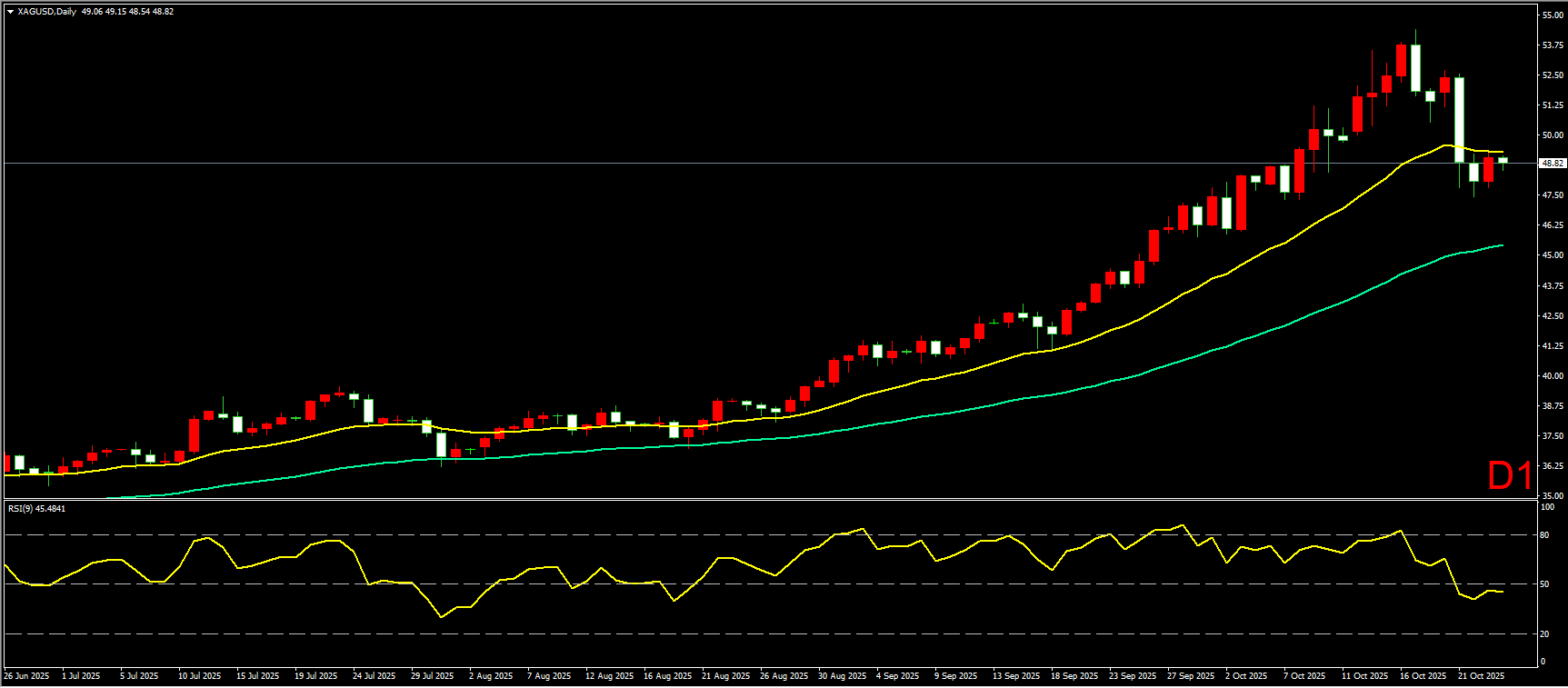Click the 45.00 price scale value
1568x688 pixels.
coord(1552,255)
